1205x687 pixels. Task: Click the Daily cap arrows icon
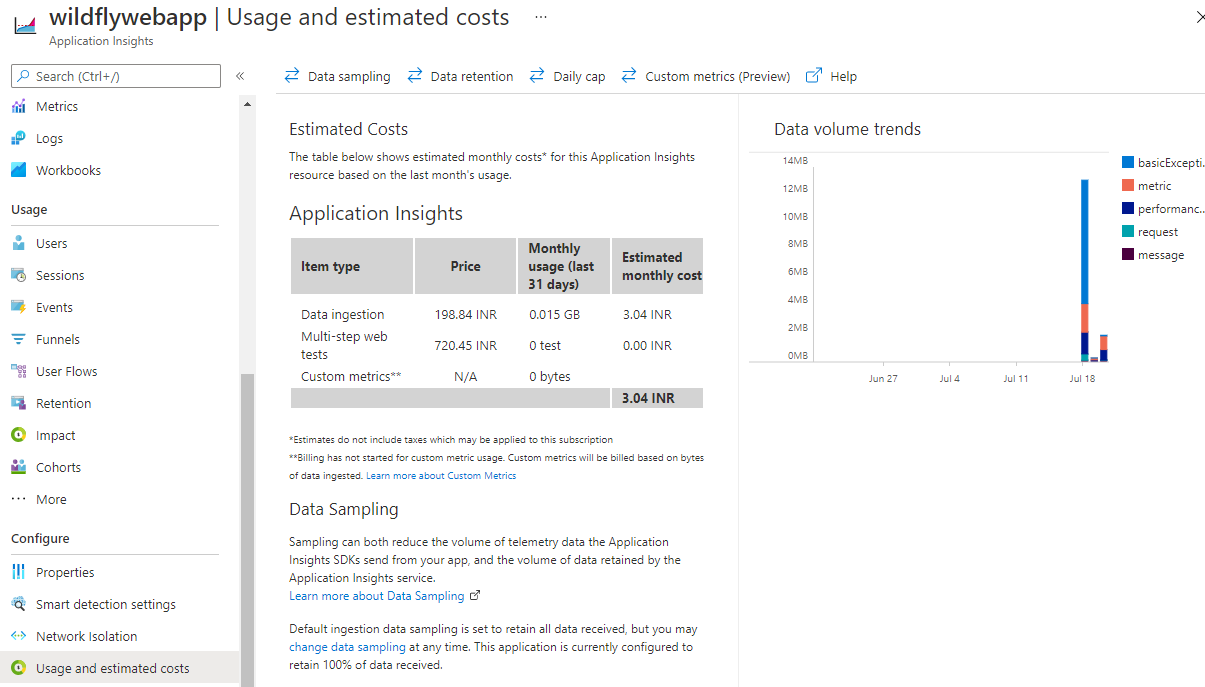[x=537, y=76]
